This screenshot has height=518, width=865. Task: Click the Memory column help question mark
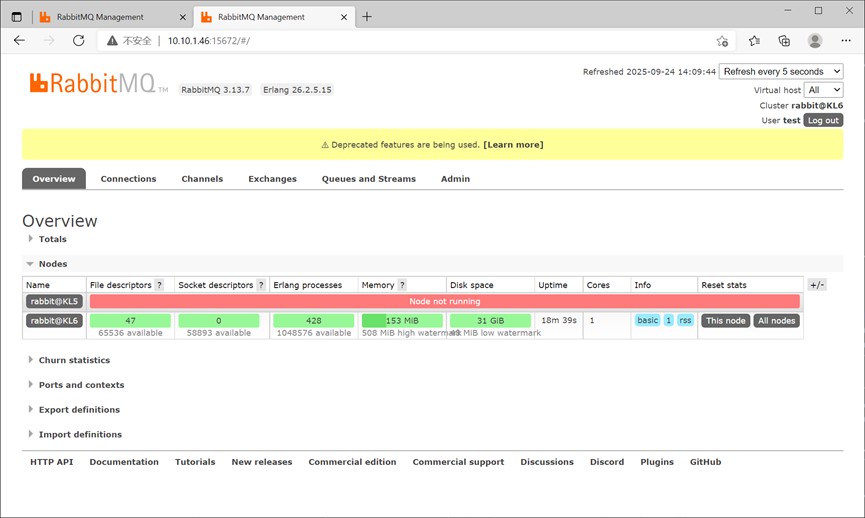click(x=402, y=285)
